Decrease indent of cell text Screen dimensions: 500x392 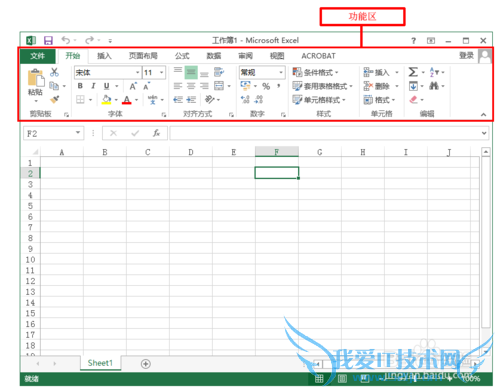coord(178,99)
